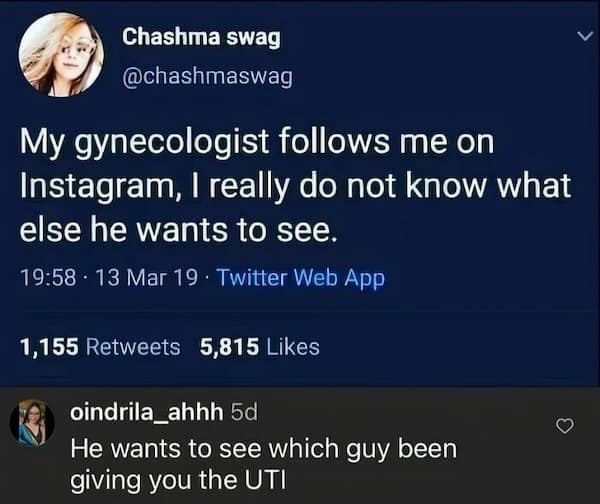Image resolution: width=600 pixels, height=504 pixels.
Task: View the 1,155 Retweets list
Action: coord(100,347)
